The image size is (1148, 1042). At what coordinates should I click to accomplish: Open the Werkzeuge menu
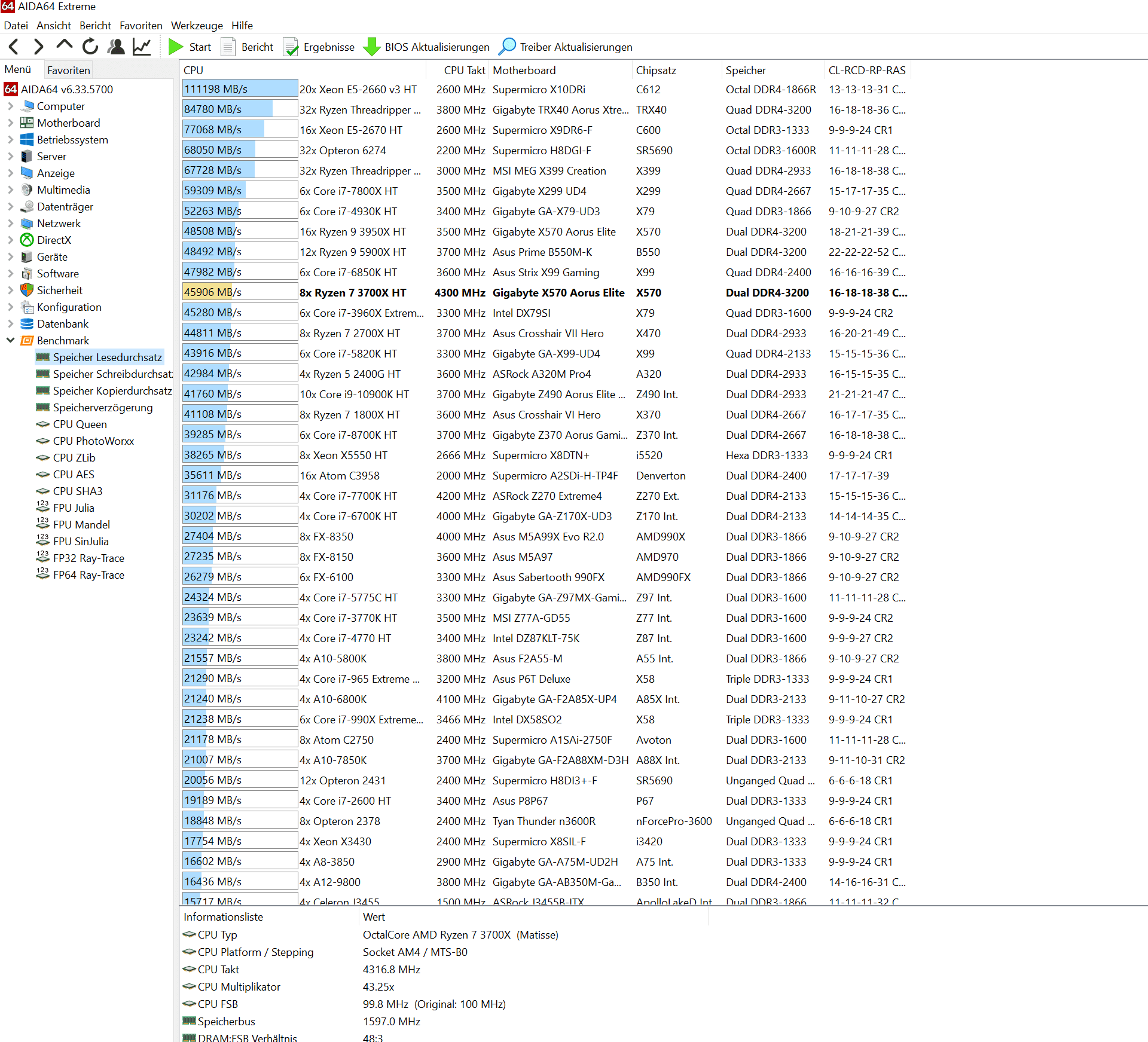pyautogui.click(x=197, y=26)
